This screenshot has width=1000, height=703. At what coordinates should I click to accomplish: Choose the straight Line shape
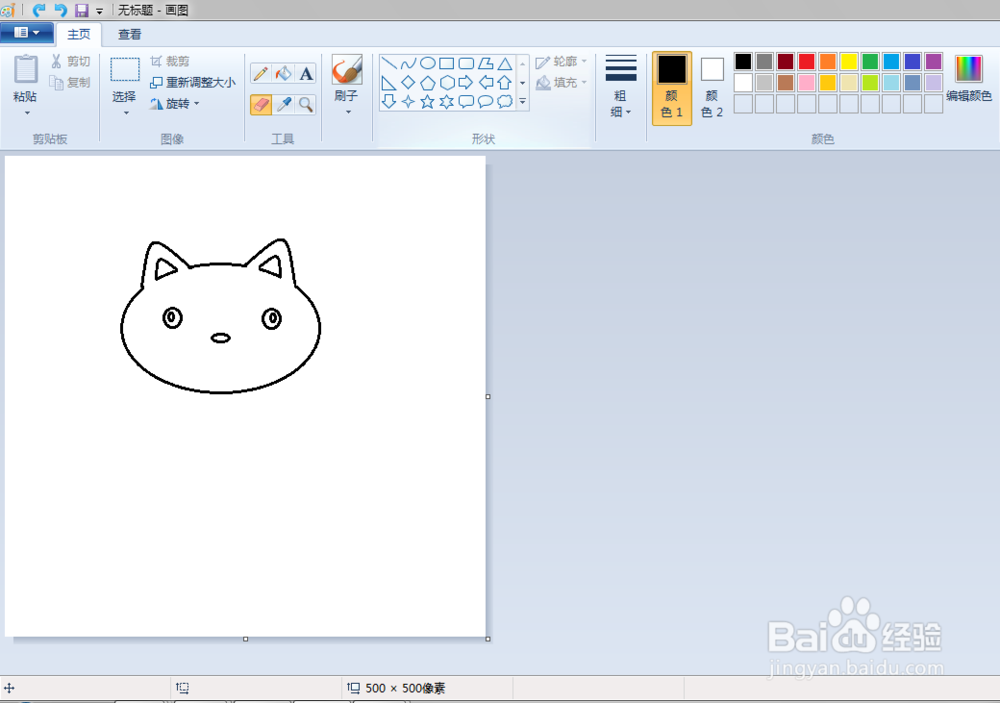click(389, 63)
